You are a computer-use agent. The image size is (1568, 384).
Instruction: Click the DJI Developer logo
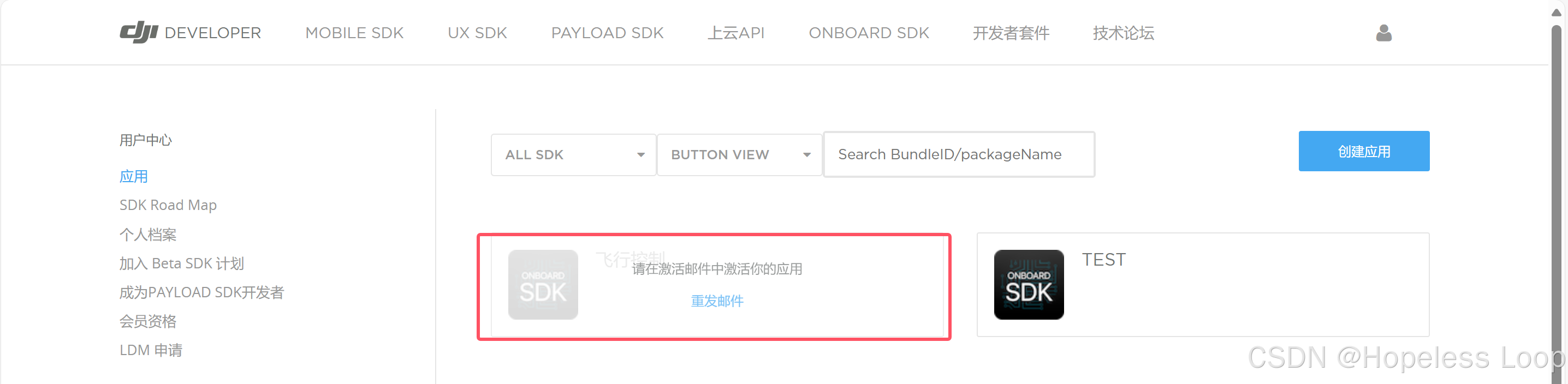[190, 33]
